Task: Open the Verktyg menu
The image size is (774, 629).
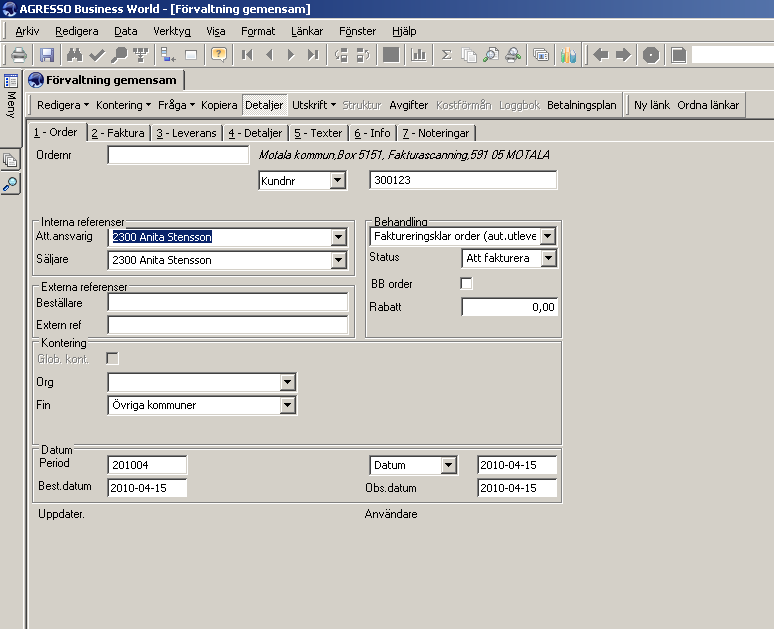Action: coord(172,31)
